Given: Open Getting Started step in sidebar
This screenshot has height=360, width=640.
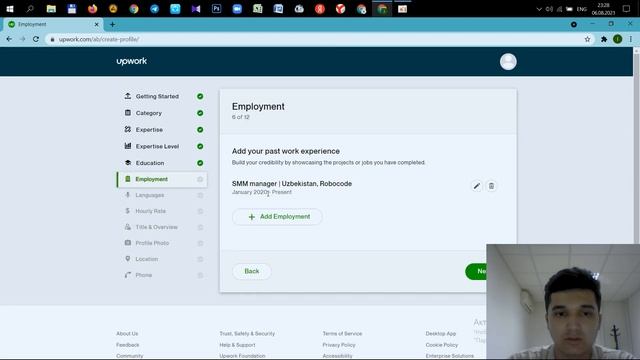Looking at the screenshot, I should (157, 96).
